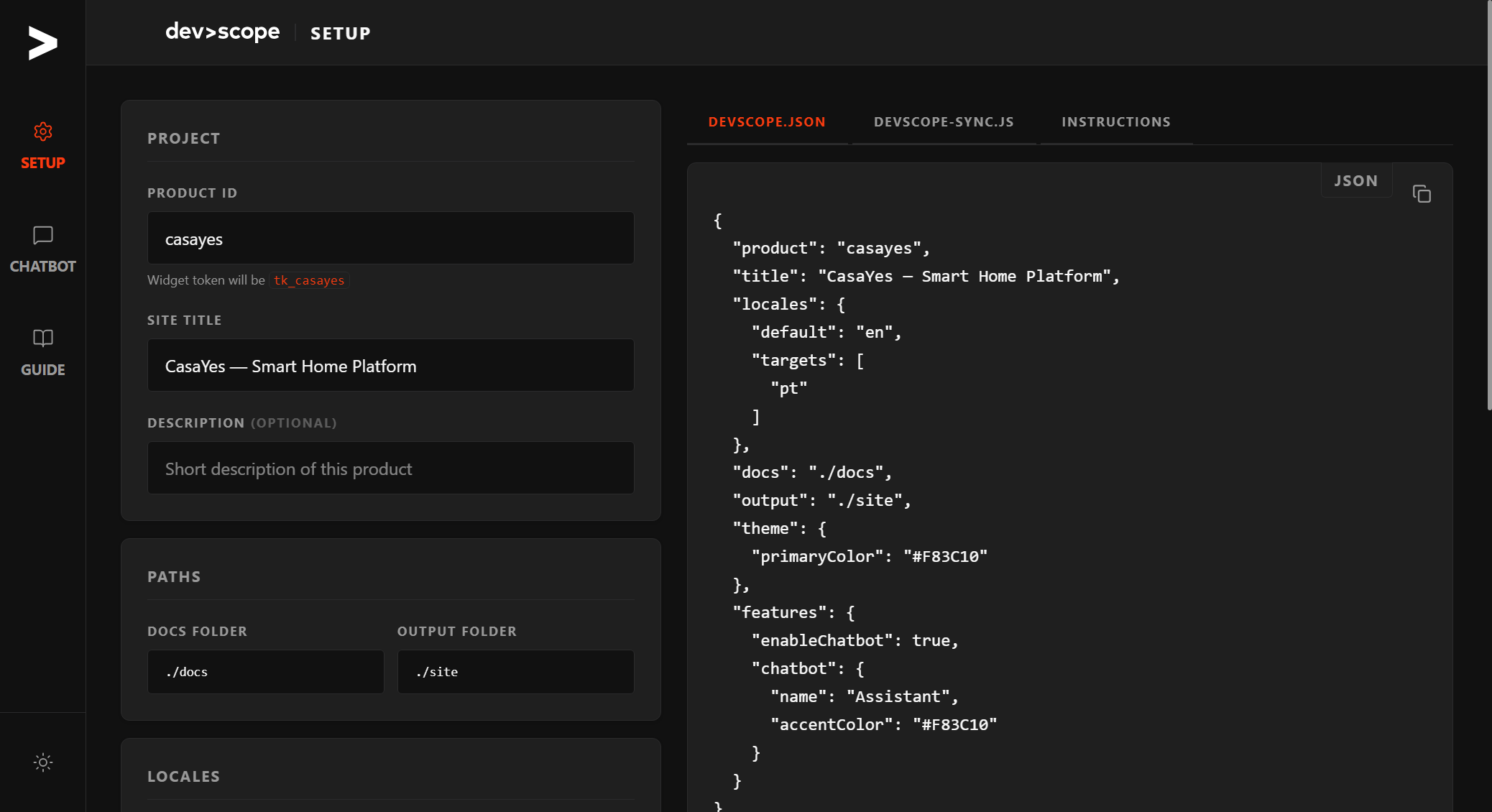Screen dimensions: 1492x812
Task: Click the "docs": "./docs" line
Action: [x=812, y=472]
